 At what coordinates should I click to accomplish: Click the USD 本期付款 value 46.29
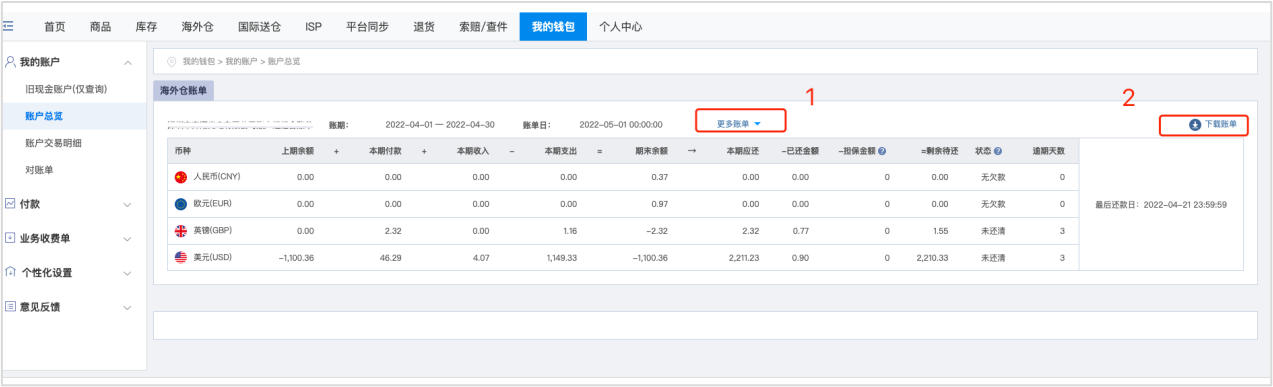391,257
